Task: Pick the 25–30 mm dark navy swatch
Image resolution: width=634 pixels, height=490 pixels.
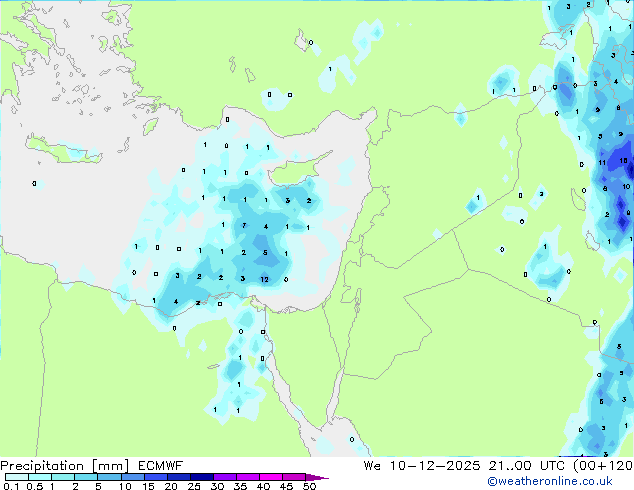Action: point(202,477)
